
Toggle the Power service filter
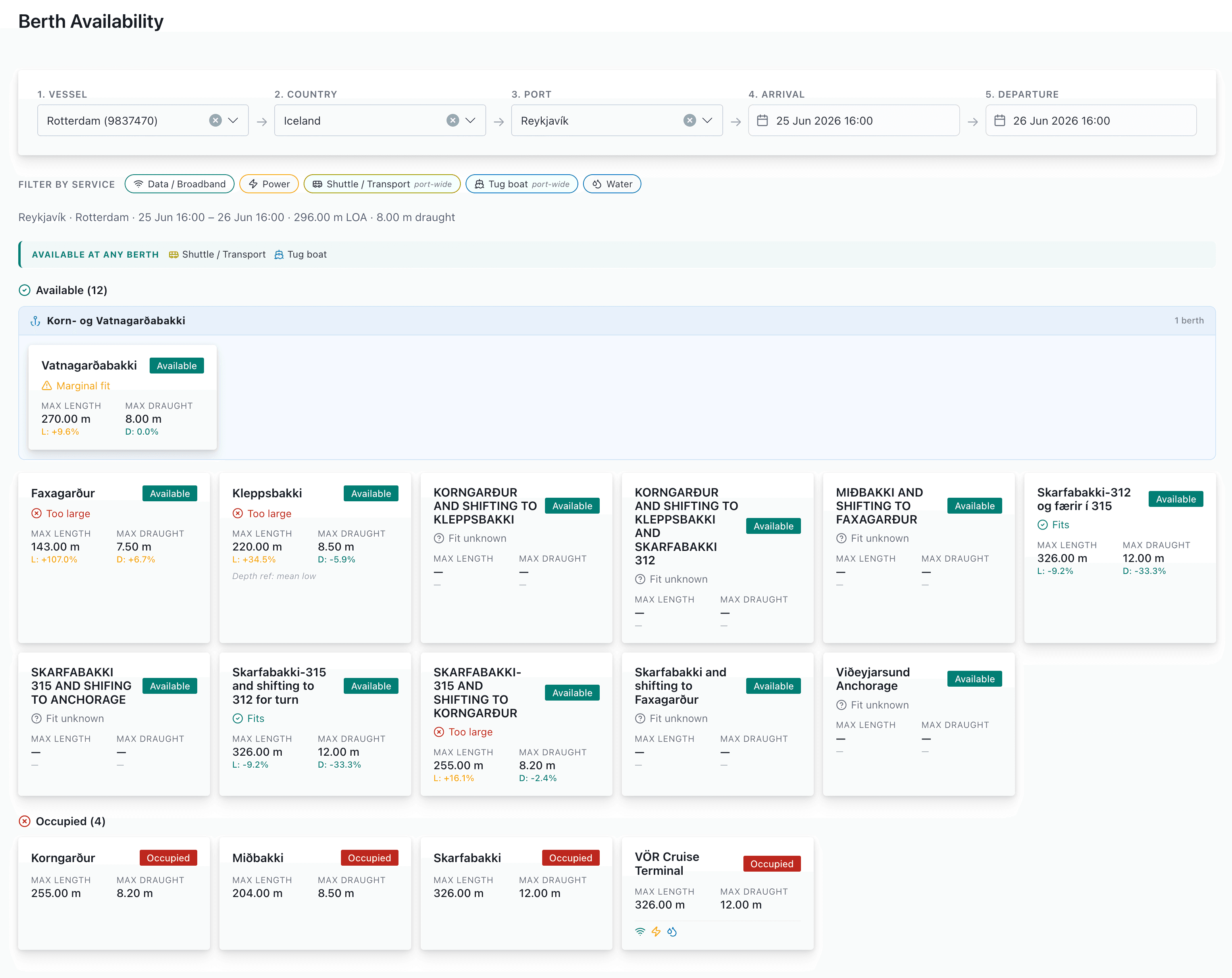pyautogui.click(x=269, y=184)
